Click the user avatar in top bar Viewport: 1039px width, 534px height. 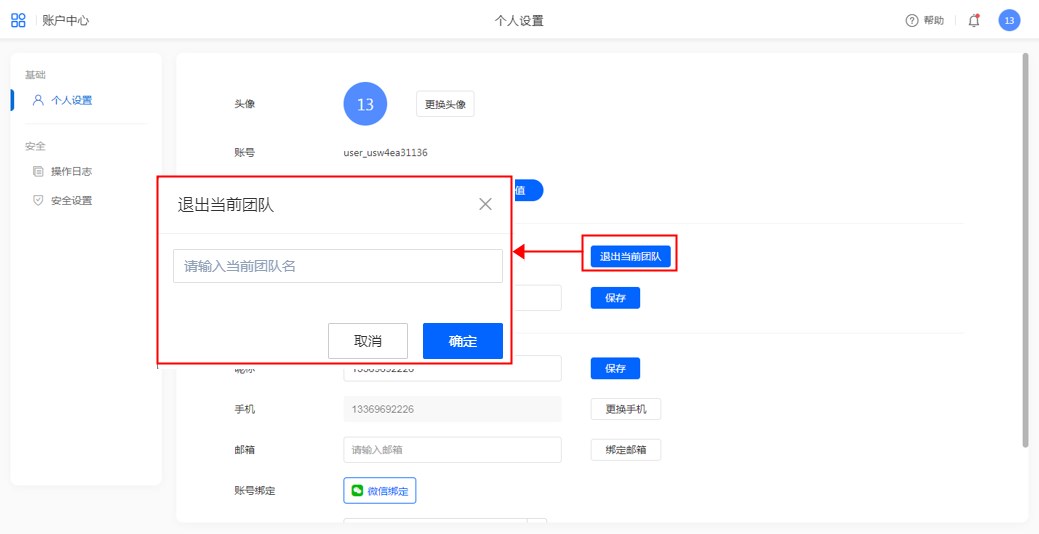[x=1009, y=20]
